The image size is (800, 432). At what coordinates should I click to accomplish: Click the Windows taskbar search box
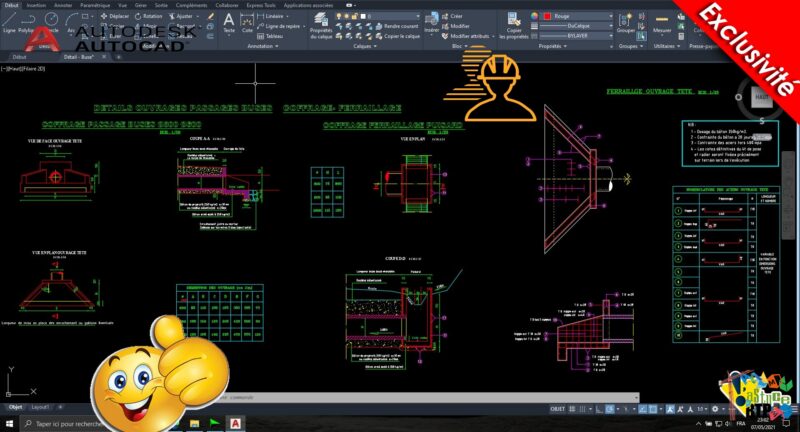[61, 423]
